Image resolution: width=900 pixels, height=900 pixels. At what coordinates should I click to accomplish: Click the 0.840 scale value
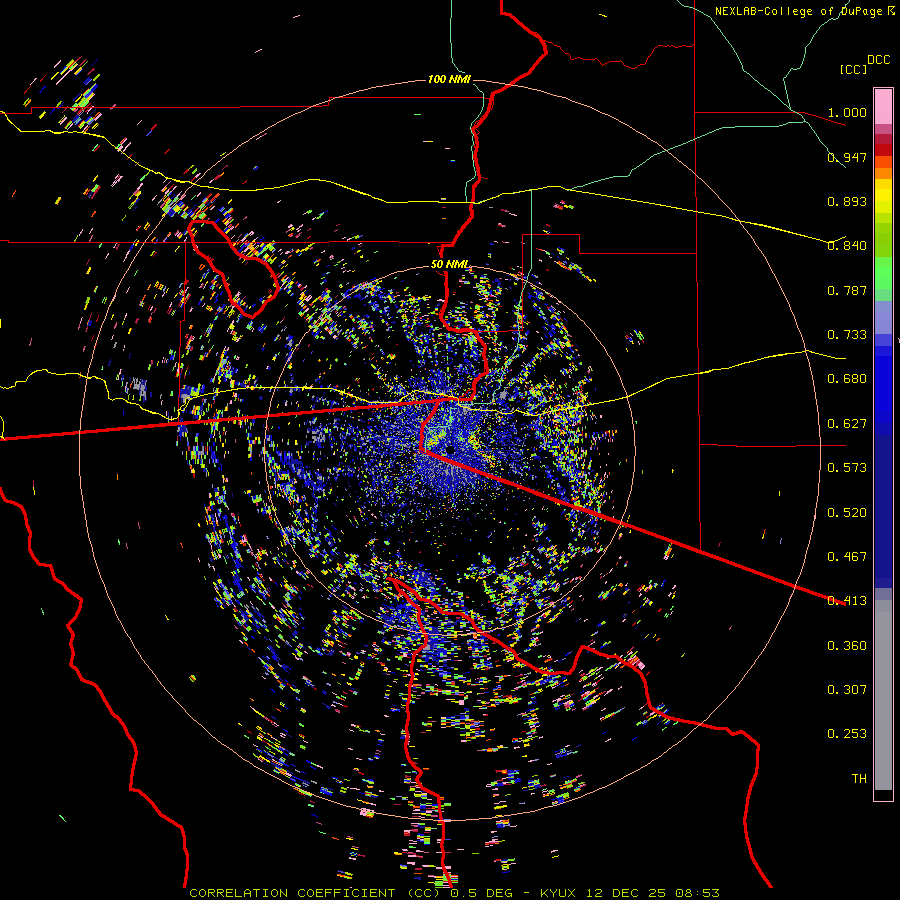847,246
